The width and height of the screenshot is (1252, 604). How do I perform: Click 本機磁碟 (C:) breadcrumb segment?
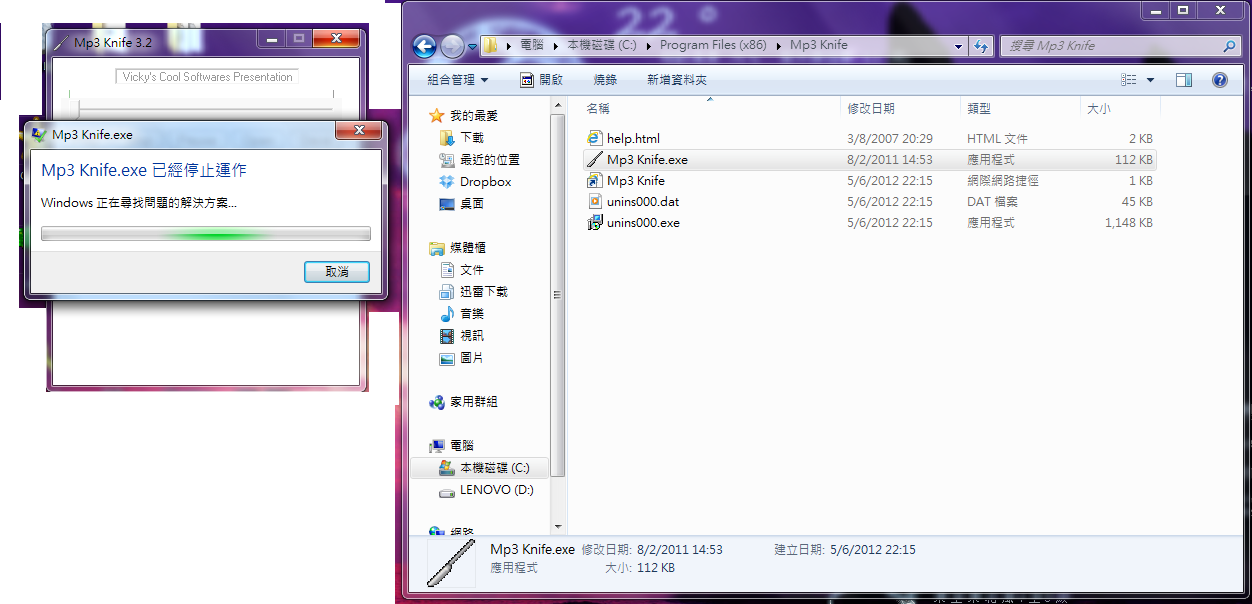[x=601, y=46]
